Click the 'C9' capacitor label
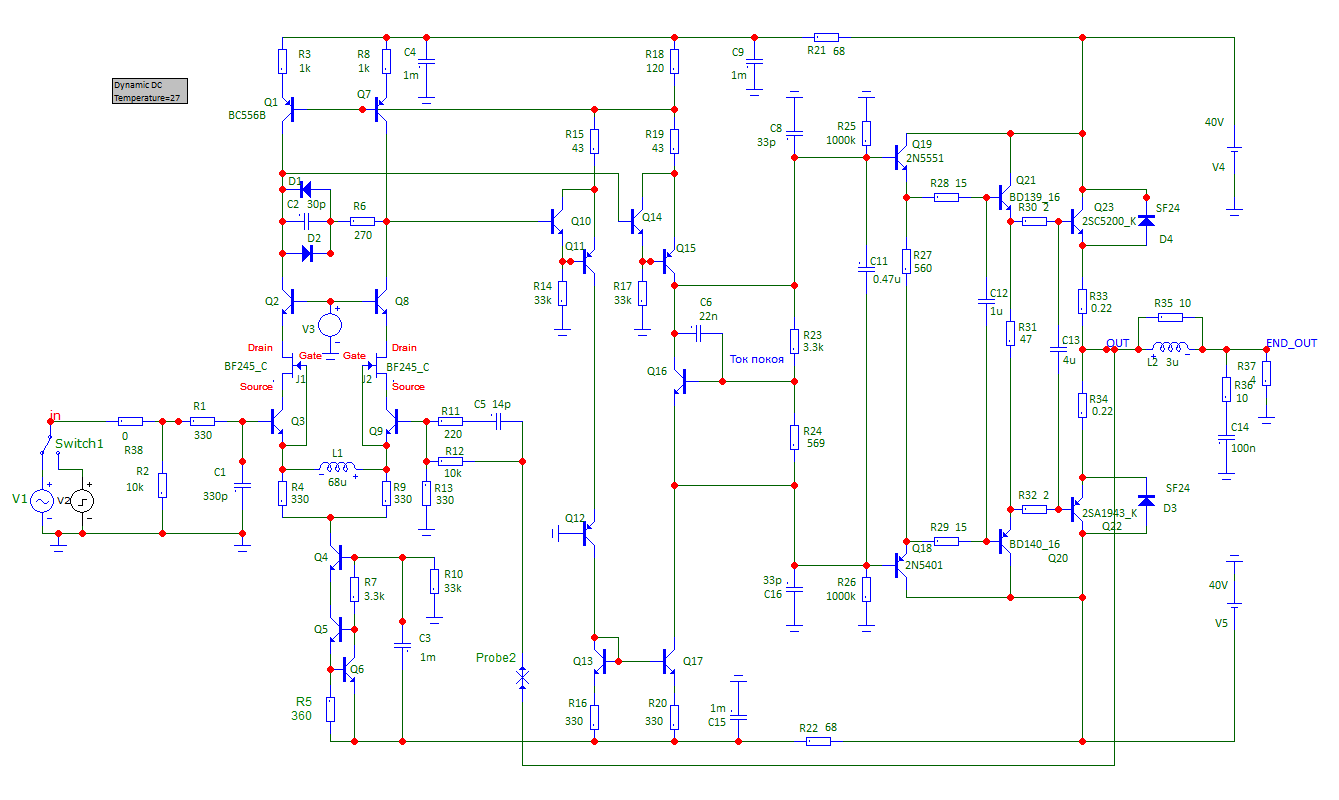This screenshot has height=800, width=1339. [x=738, y=51]
